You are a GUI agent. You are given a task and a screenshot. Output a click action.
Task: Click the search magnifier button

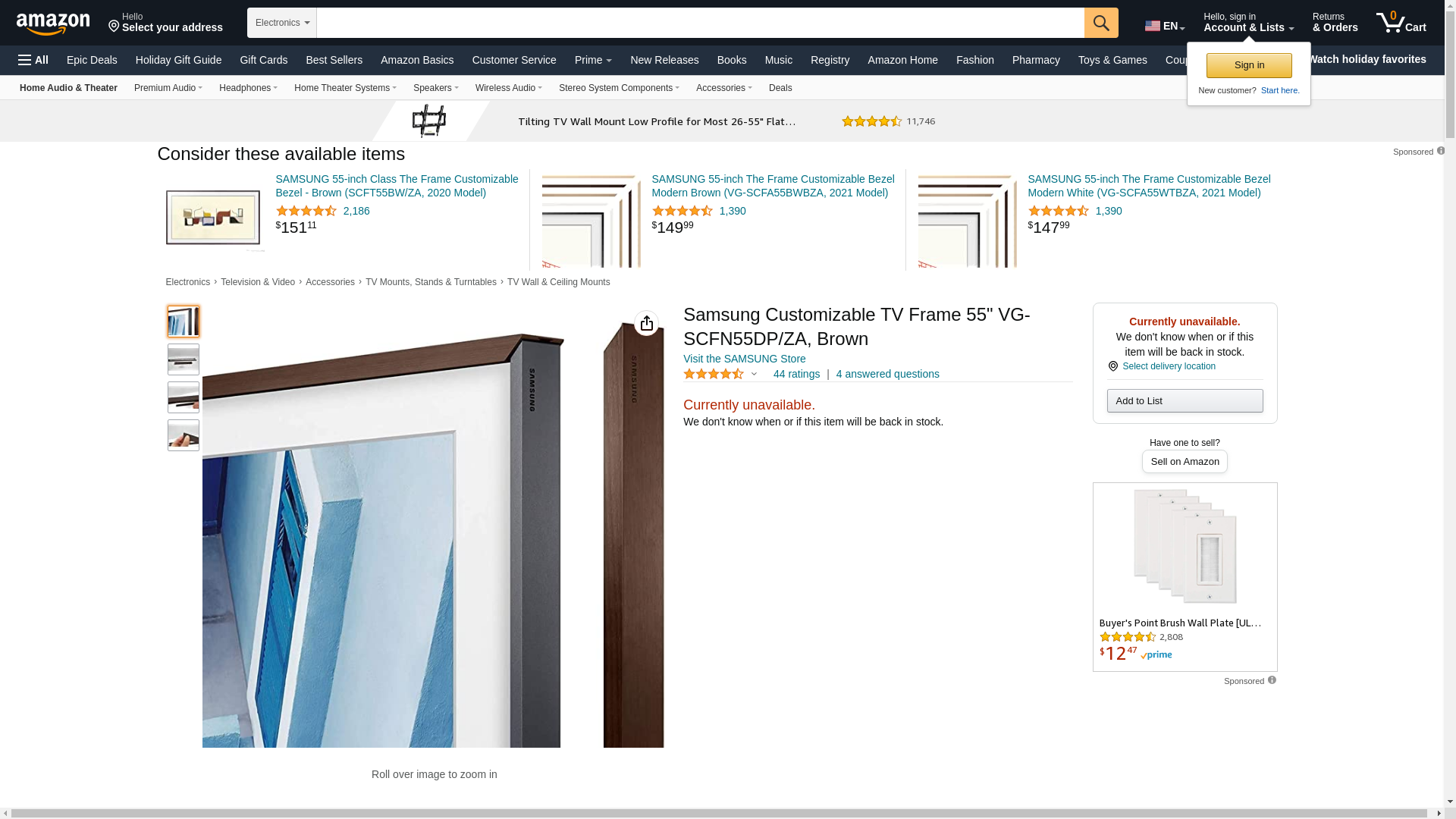coord(1101,23)
